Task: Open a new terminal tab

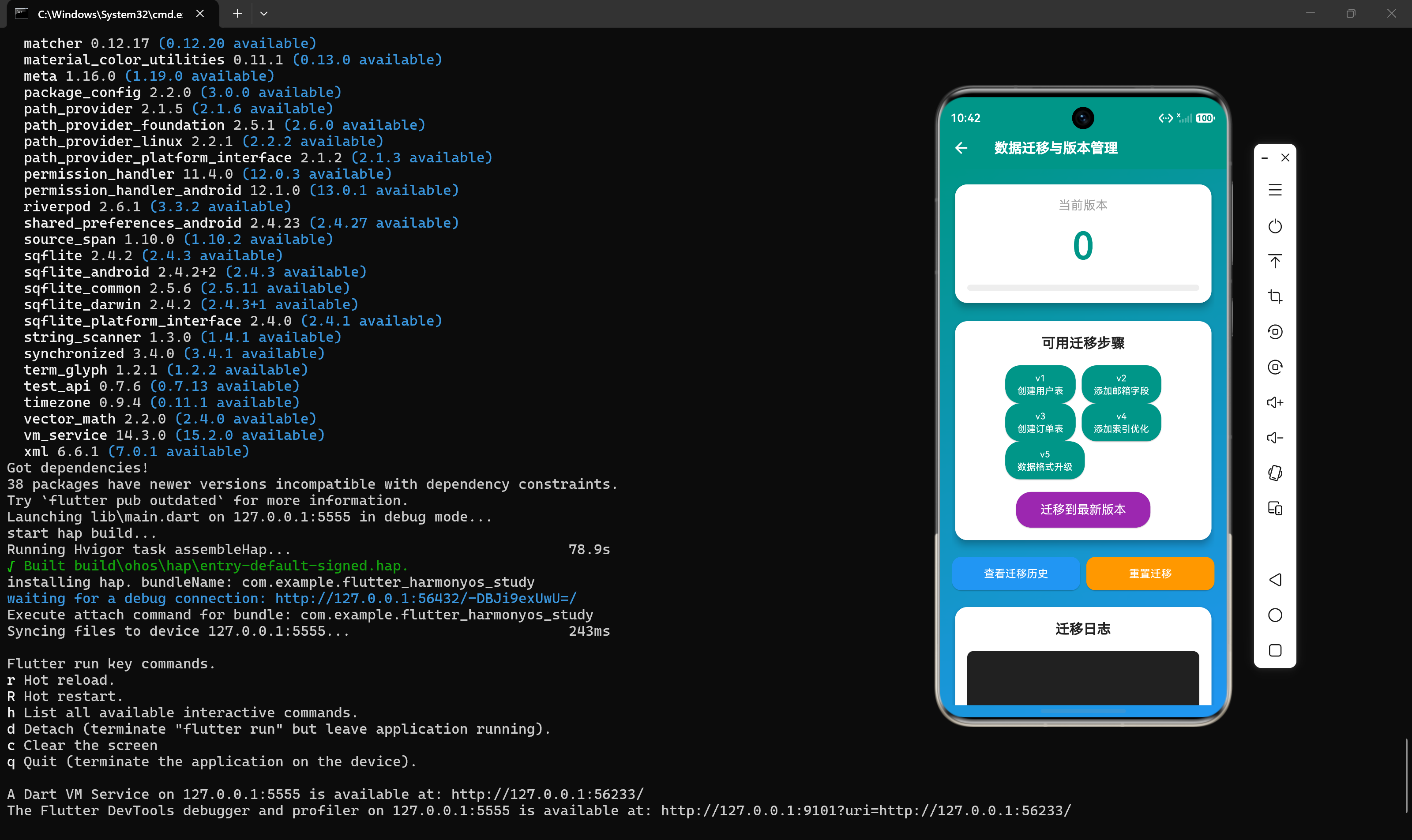Action: click(237, 14)
